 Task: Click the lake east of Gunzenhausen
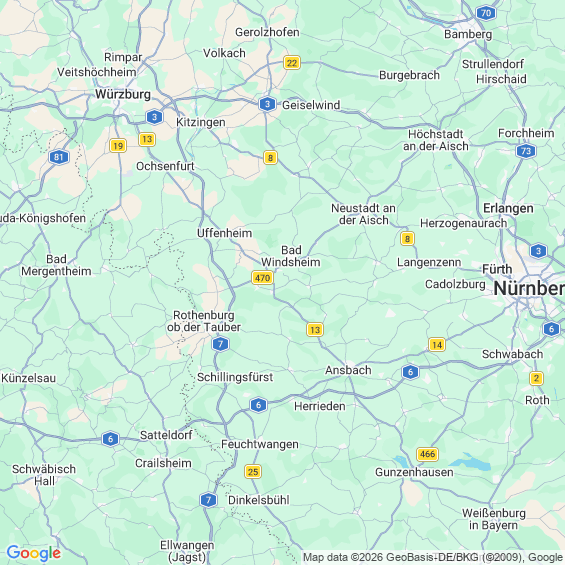pyautogui.click(x=470, y=463)
